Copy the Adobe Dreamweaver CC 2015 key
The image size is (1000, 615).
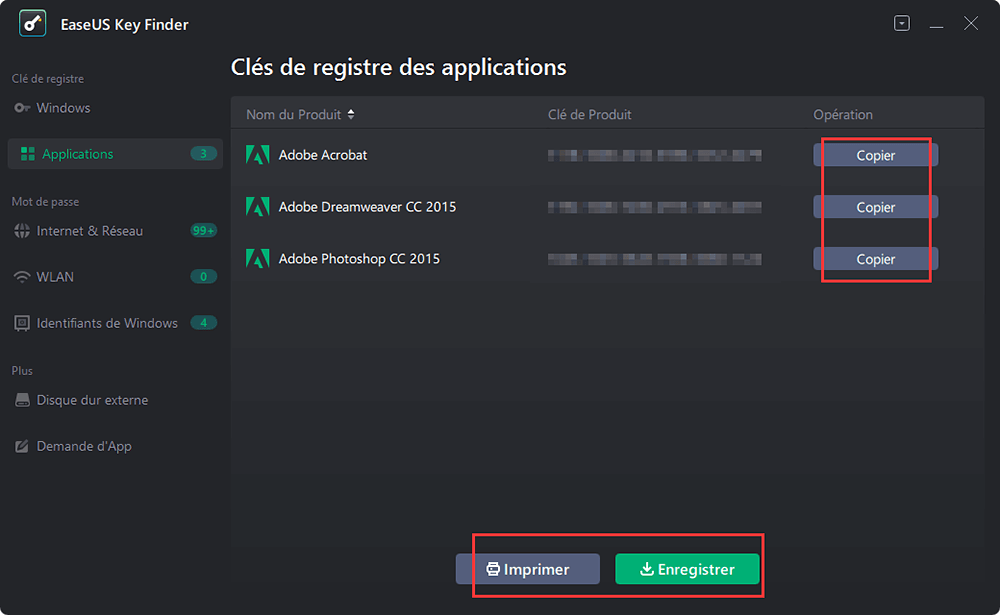coord(876,207)
